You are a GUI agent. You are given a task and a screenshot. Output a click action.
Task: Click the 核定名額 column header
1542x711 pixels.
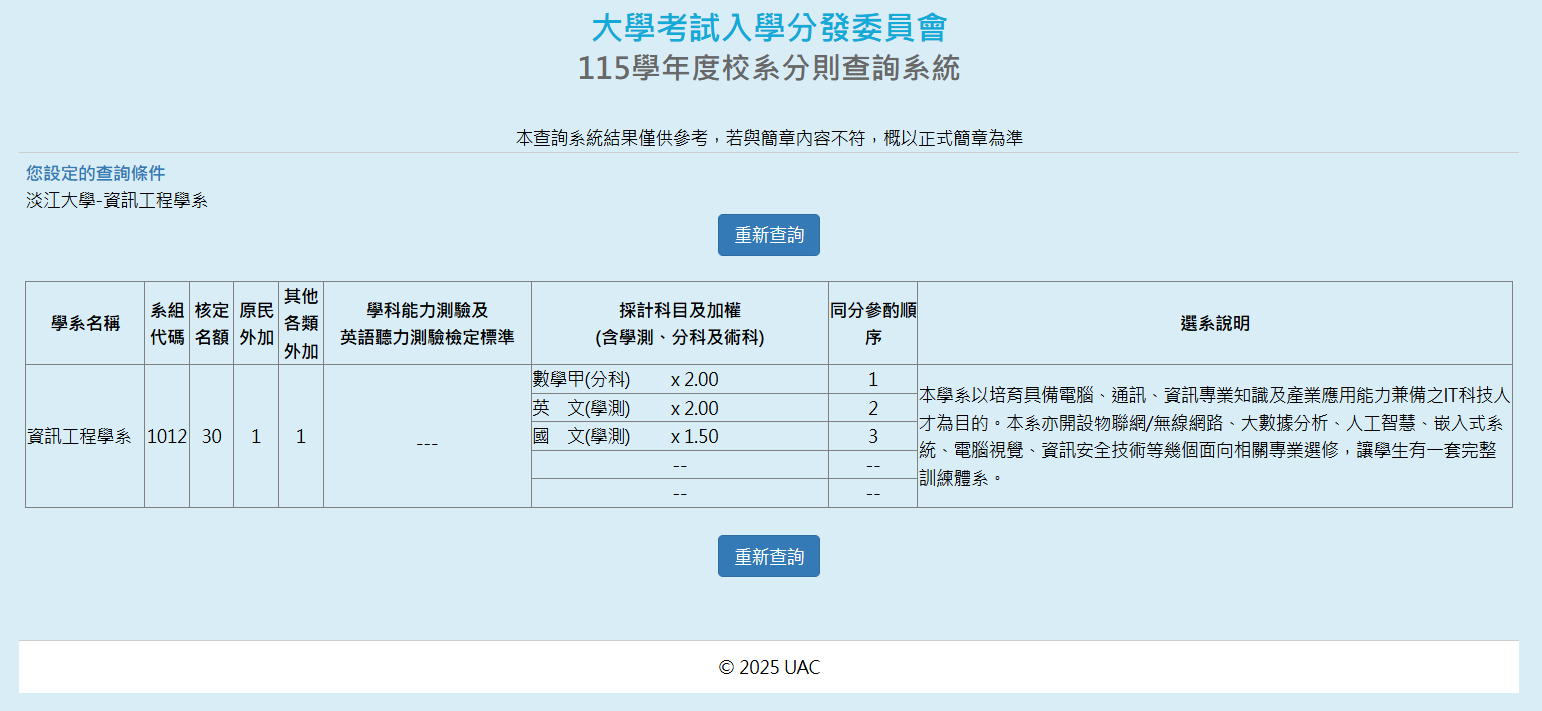[x=211, y=323]
